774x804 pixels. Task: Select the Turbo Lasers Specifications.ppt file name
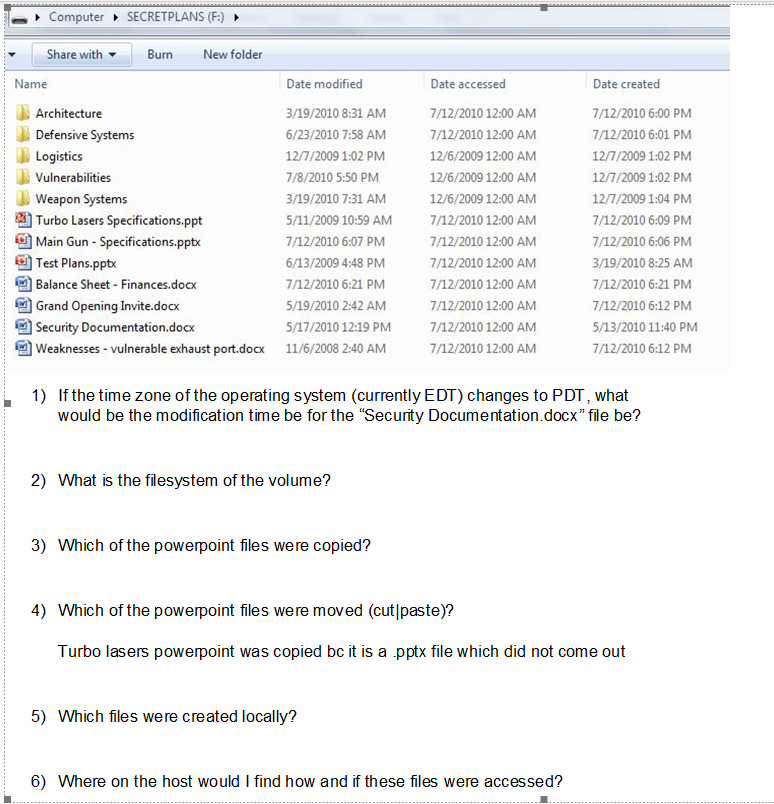(119, 220)
